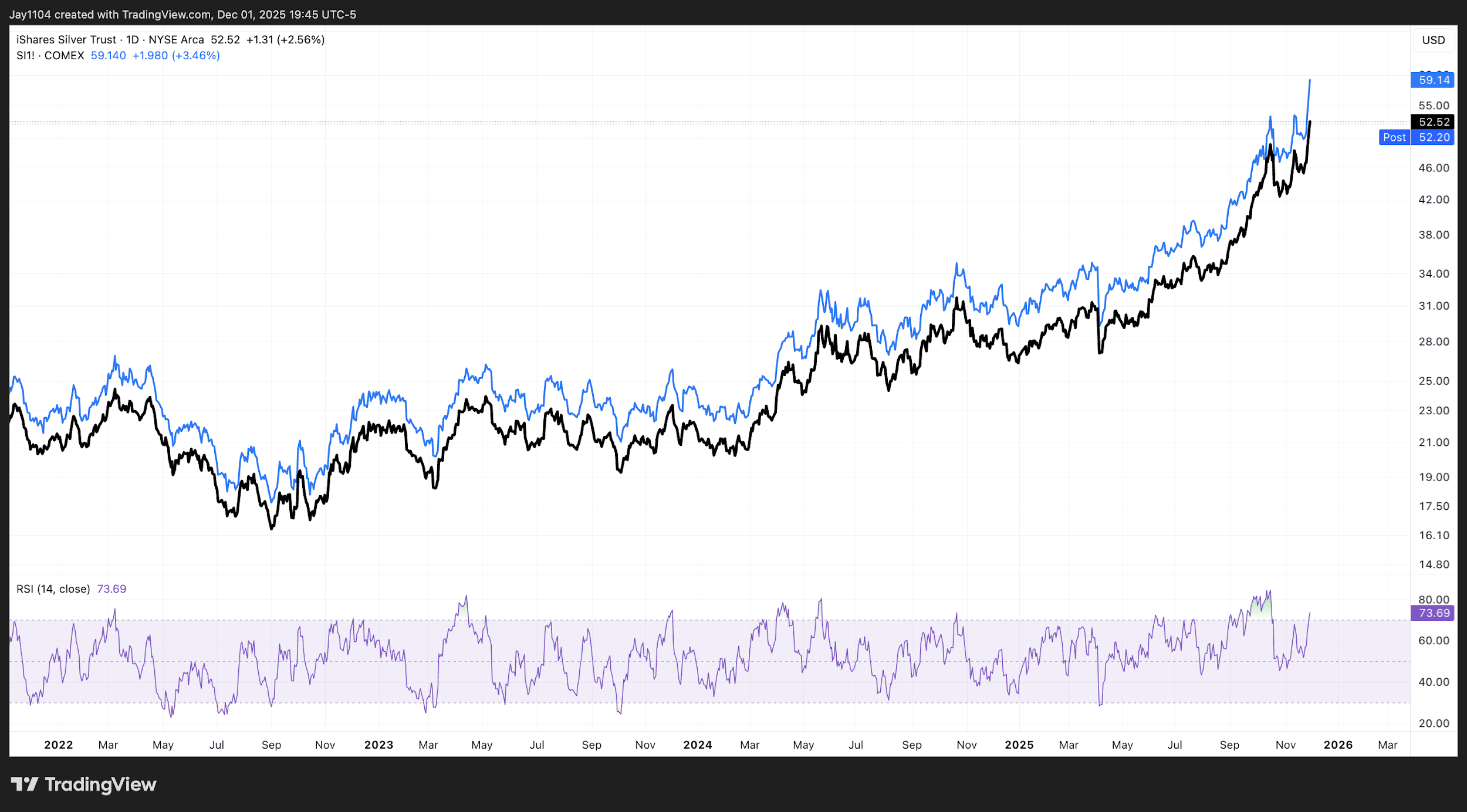Click the 55.00 price axis label
The image size is (1467, 812).
tap(1434, 106)
